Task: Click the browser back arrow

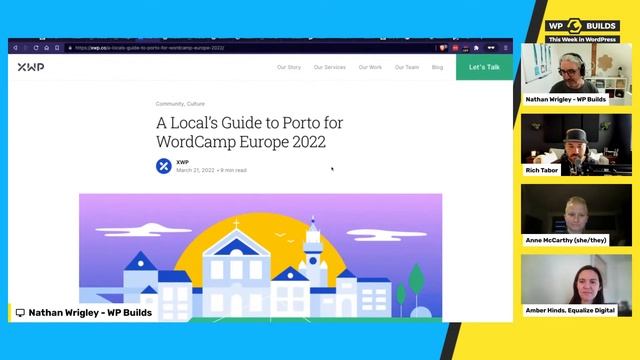Action: 15,48
